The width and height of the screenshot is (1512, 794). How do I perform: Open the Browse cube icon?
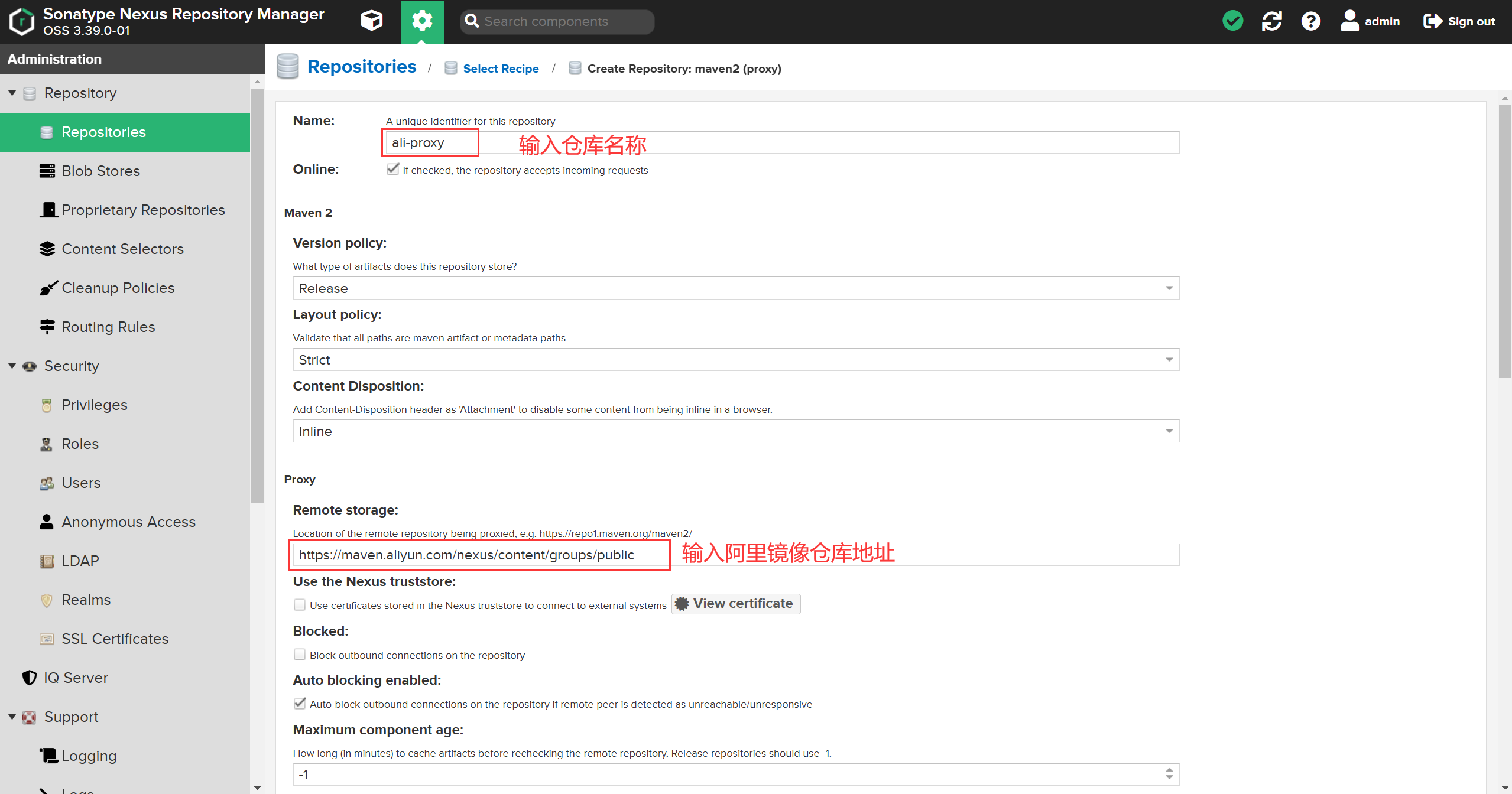pos(371,21)
